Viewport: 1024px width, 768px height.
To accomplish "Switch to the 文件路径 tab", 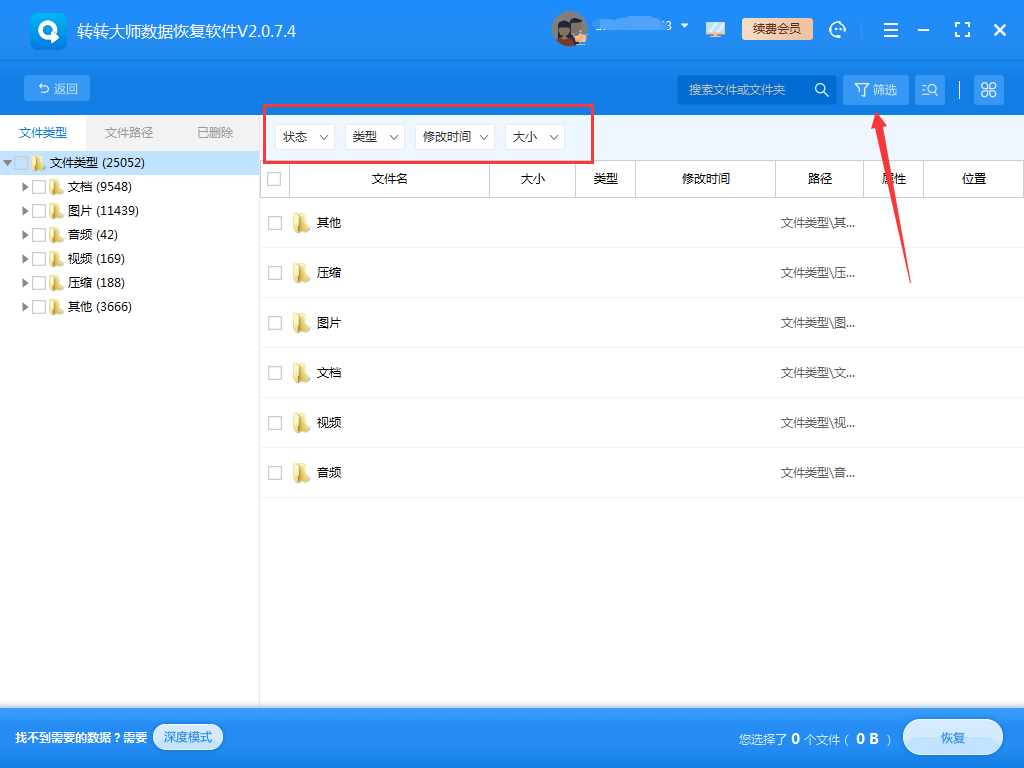I will click(128, 132).
